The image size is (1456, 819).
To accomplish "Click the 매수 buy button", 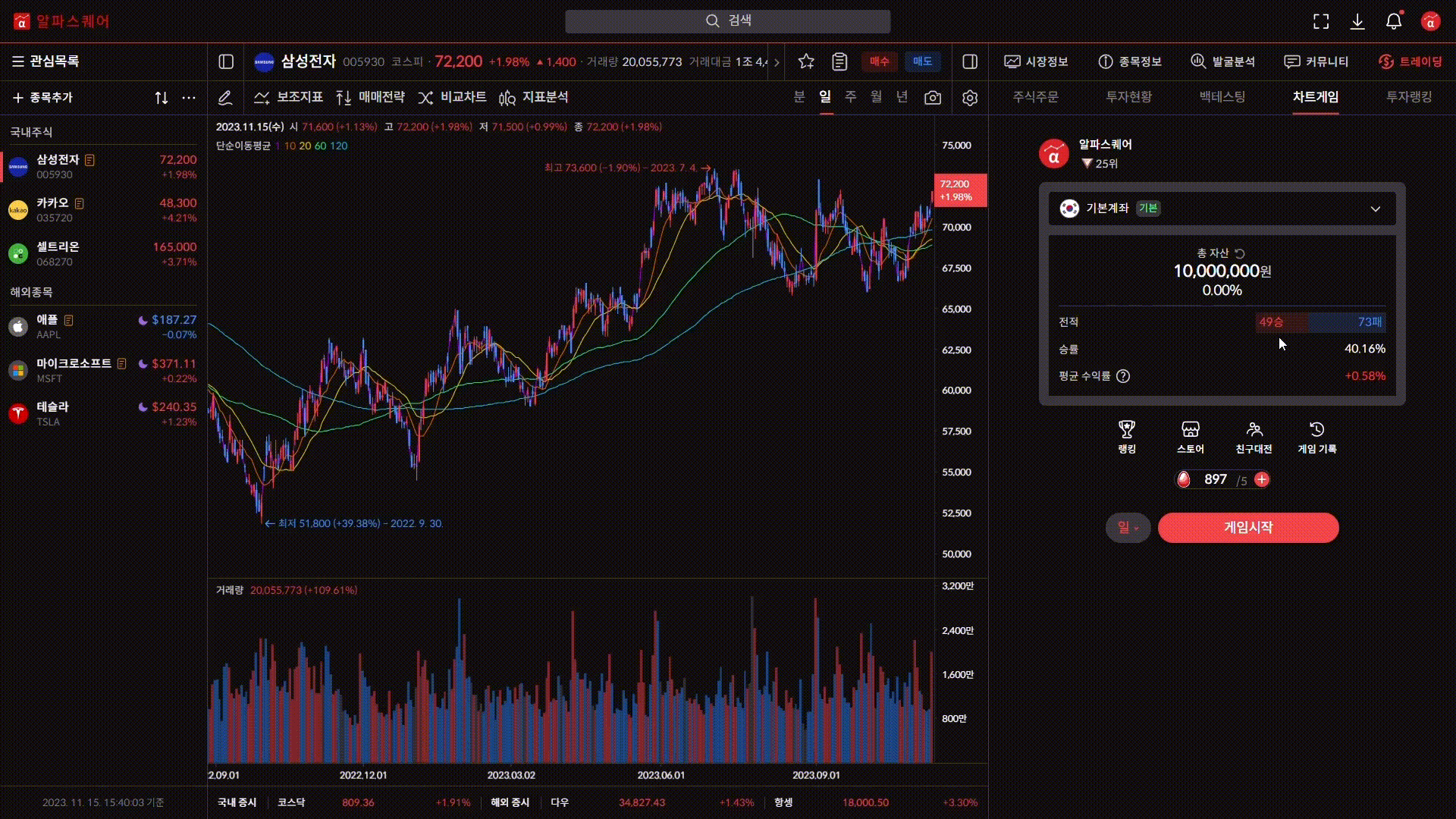I will click(x=879, y=61).
